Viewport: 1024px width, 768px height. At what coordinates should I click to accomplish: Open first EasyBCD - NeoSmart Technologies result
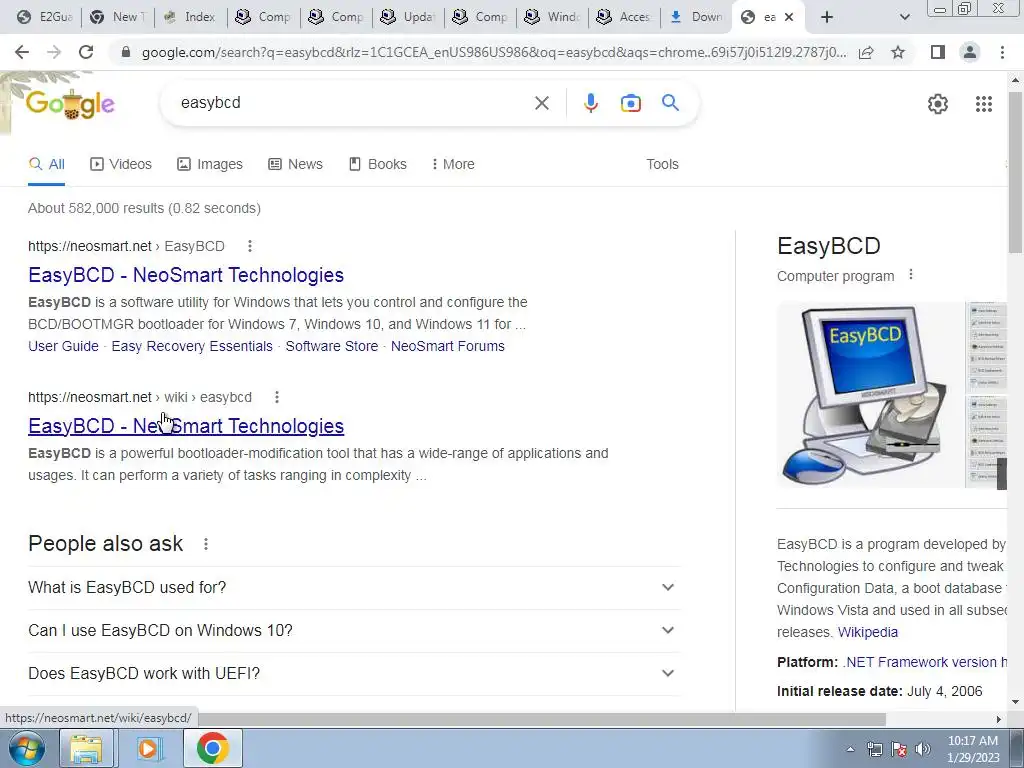click(186, 275)
